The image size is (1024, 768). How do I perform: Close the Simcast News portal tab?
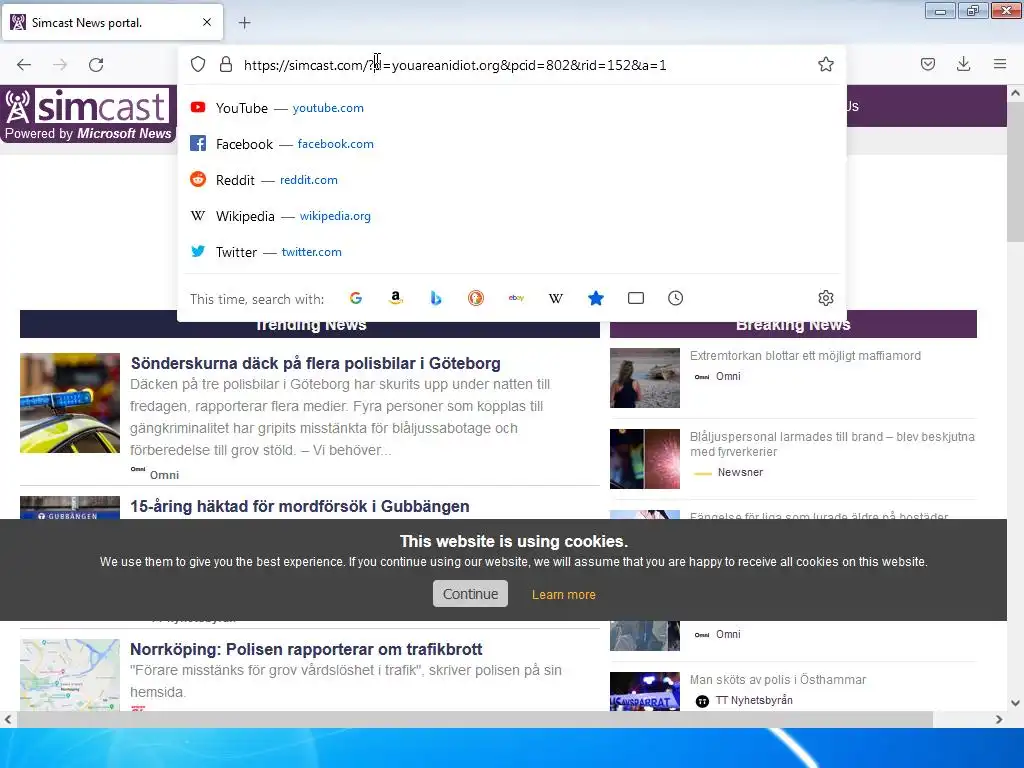[x=207, y=22]
